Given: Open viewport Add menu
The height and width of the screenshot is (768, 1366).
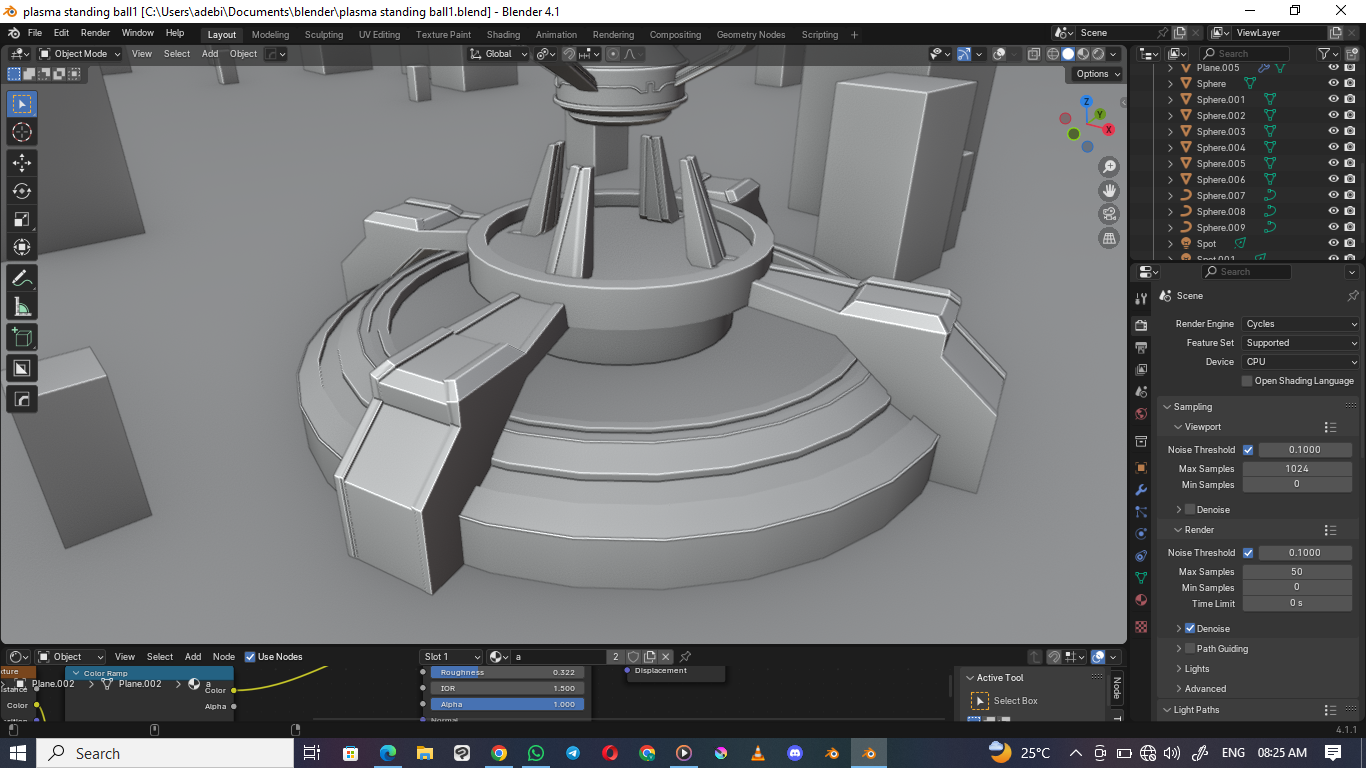Looking at the screenshot, I should 210,54.
